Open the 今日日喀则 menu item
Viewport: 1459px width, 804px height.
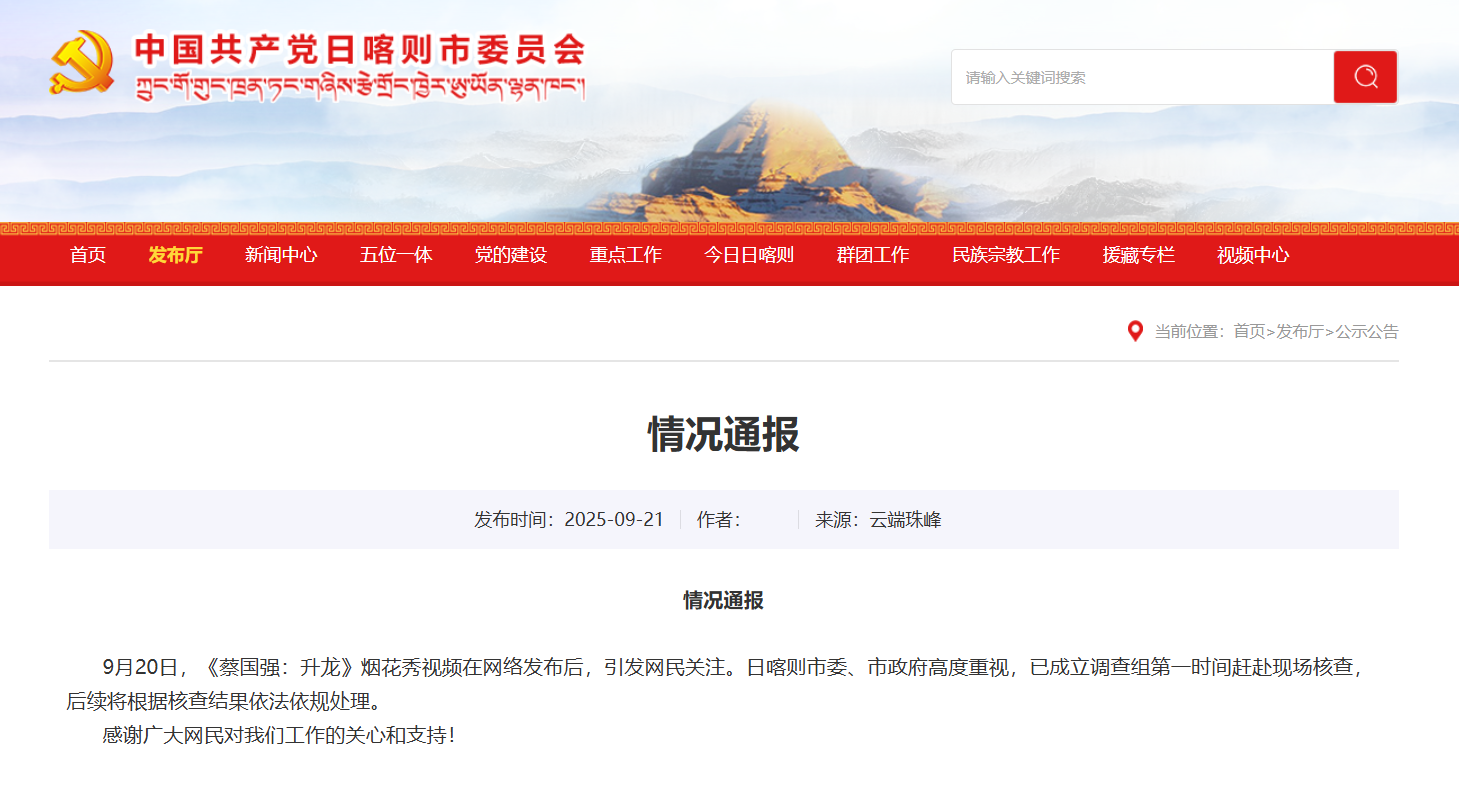click(x=749, y=255)
